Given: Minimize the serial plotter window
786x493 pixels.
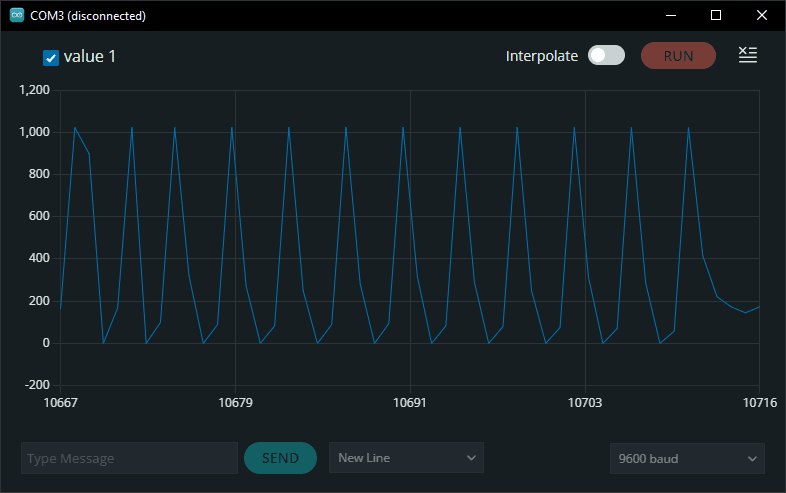Looking at the screenshot, I should point(669,16).
